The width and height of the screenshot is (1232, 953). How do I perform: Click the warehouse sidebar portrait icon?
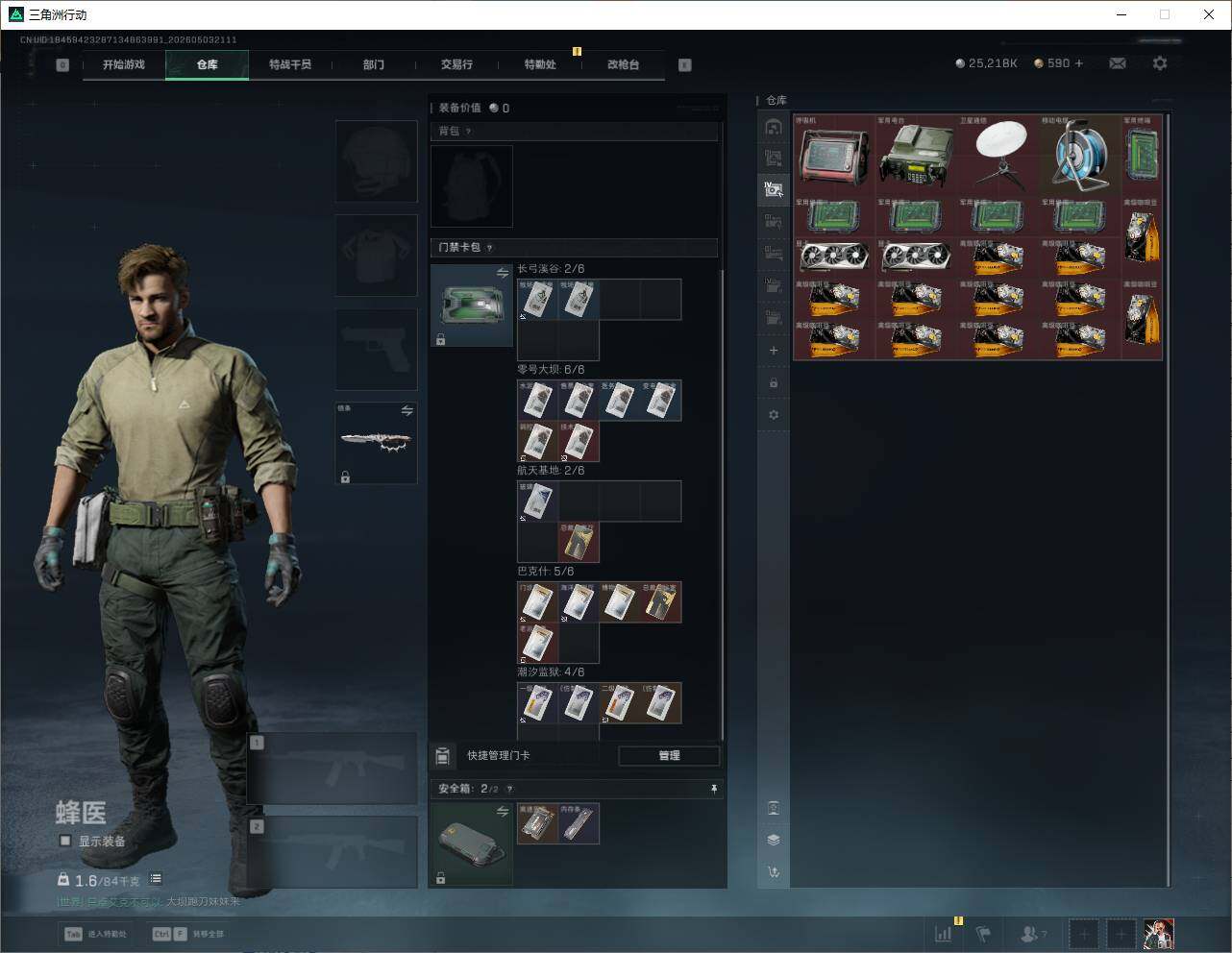click(x=774, y=808)
